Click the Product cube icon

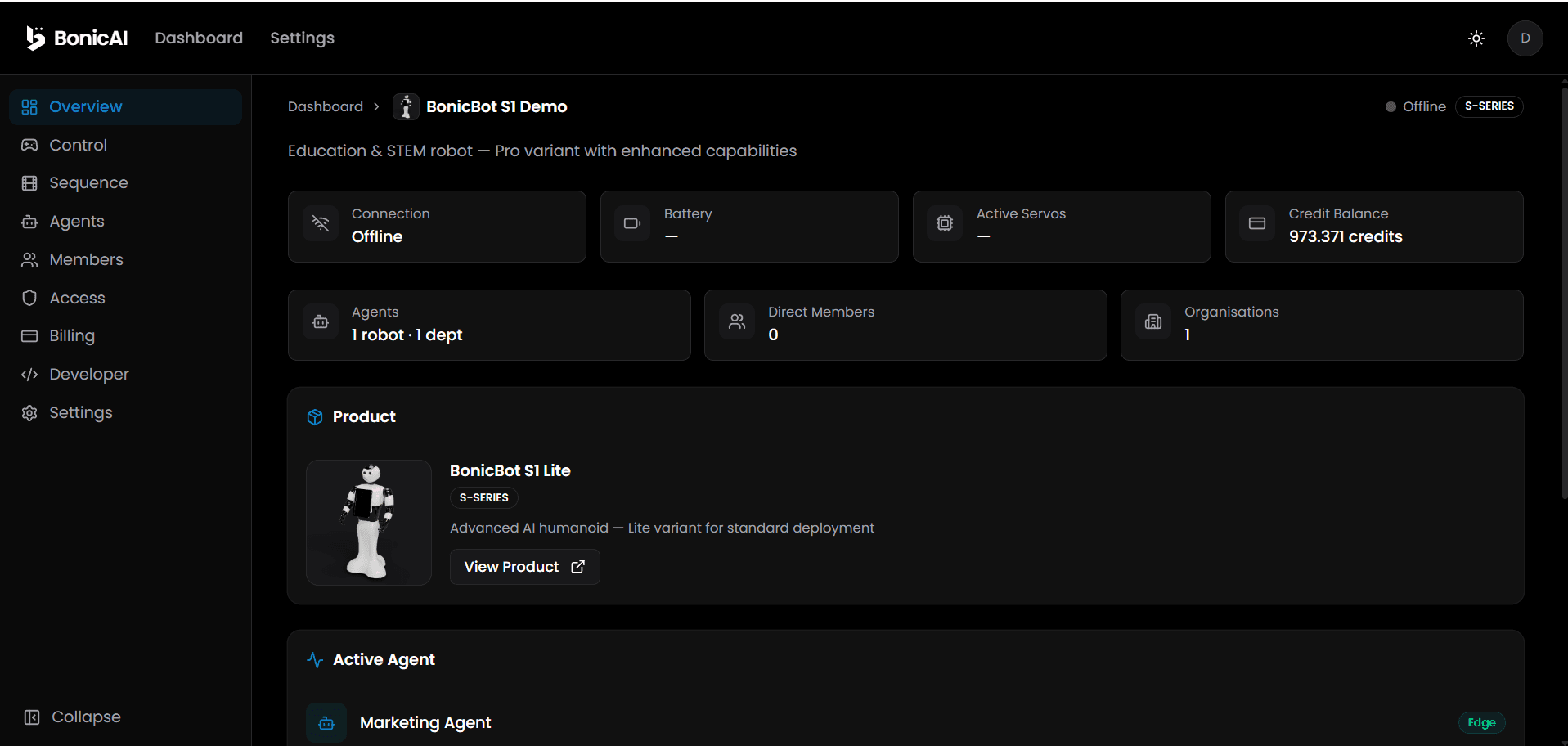click(315, 417)
